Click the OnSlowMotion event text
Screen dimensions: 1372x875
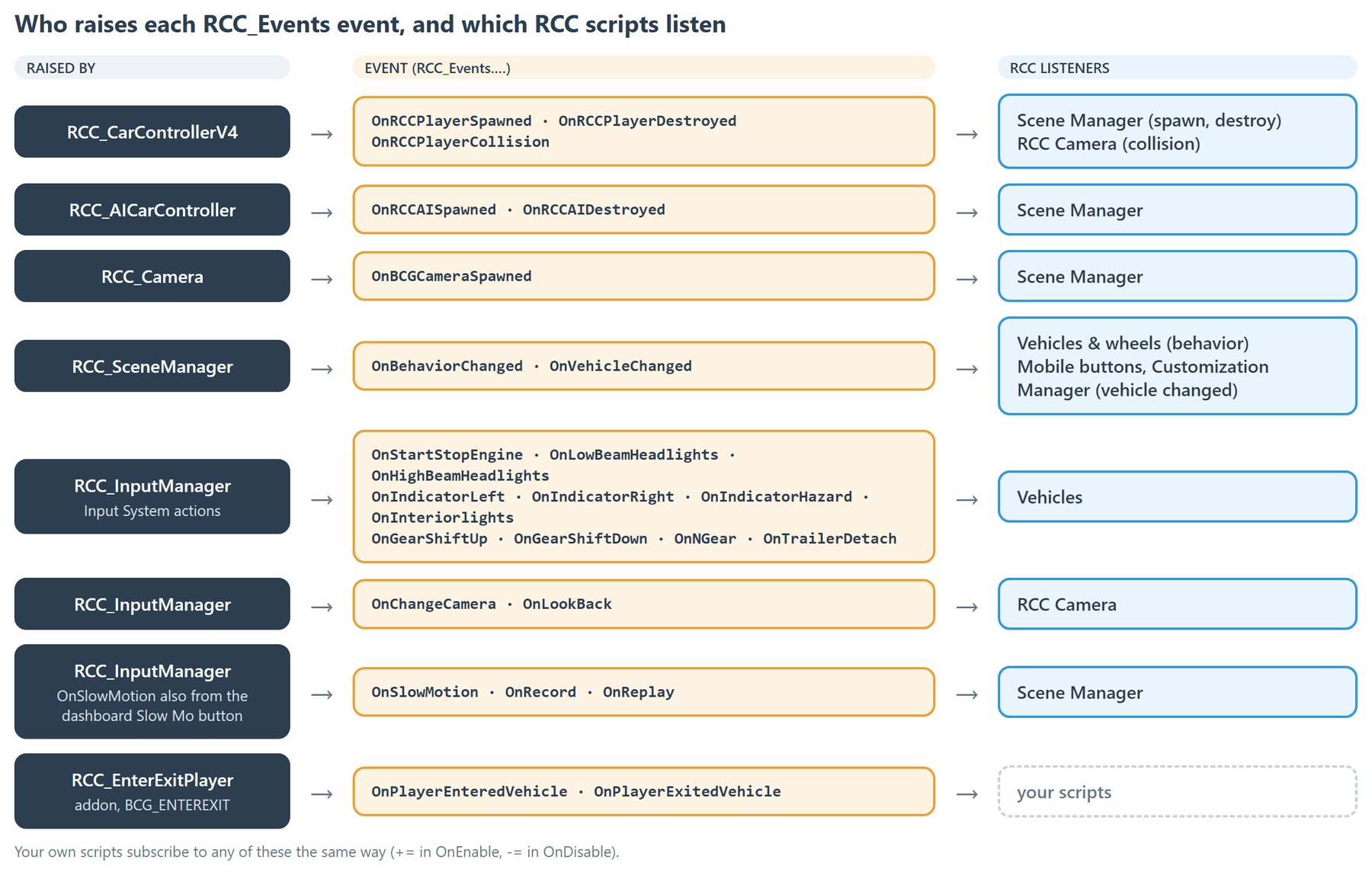tap(425, 692)
